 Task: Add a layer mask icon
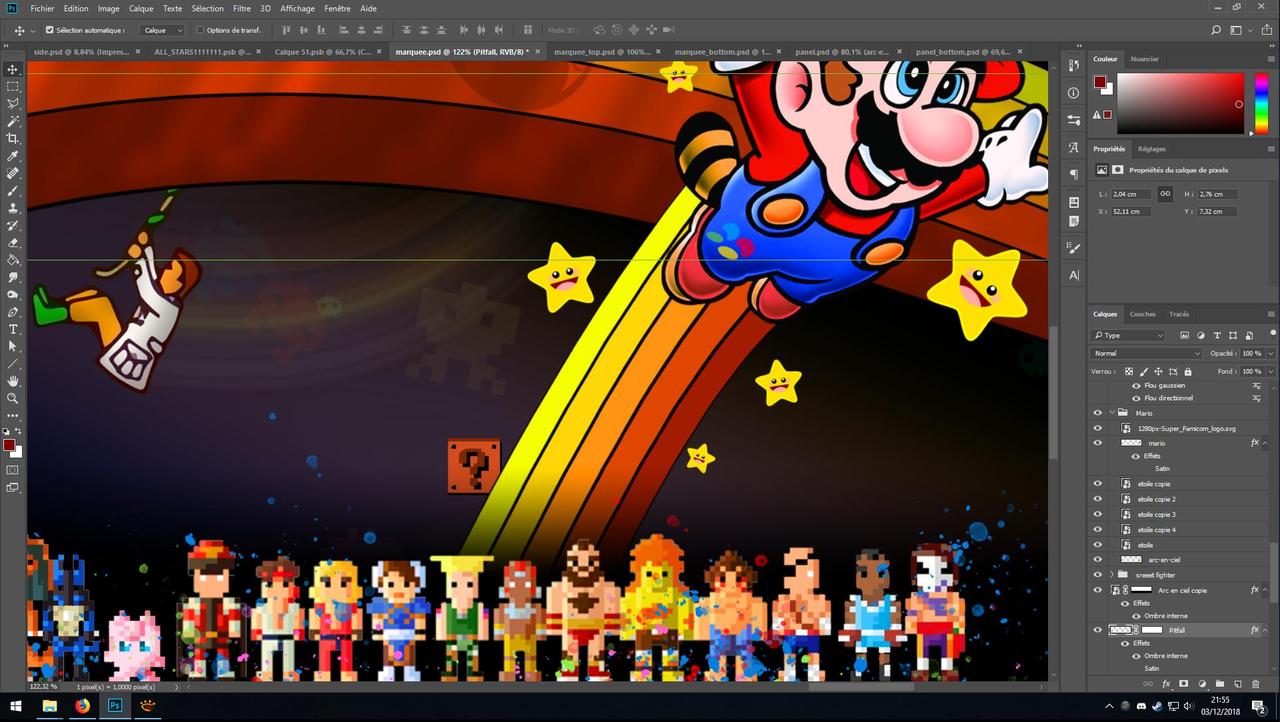click(x=1184, y=684)
